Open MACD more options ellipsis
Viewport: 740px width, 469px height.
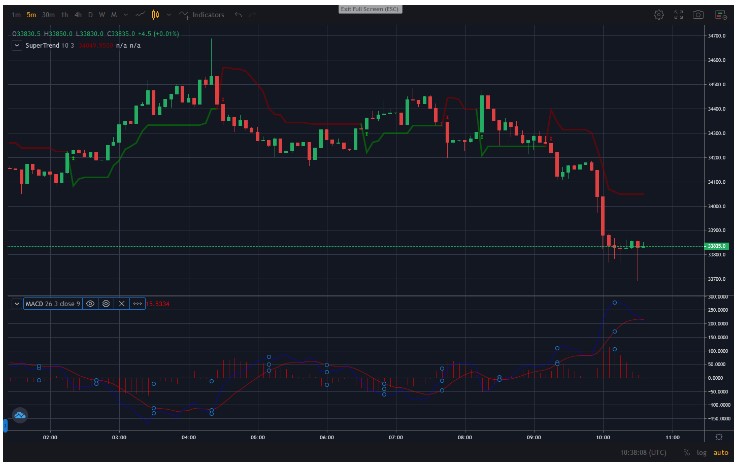click(137, 304)
